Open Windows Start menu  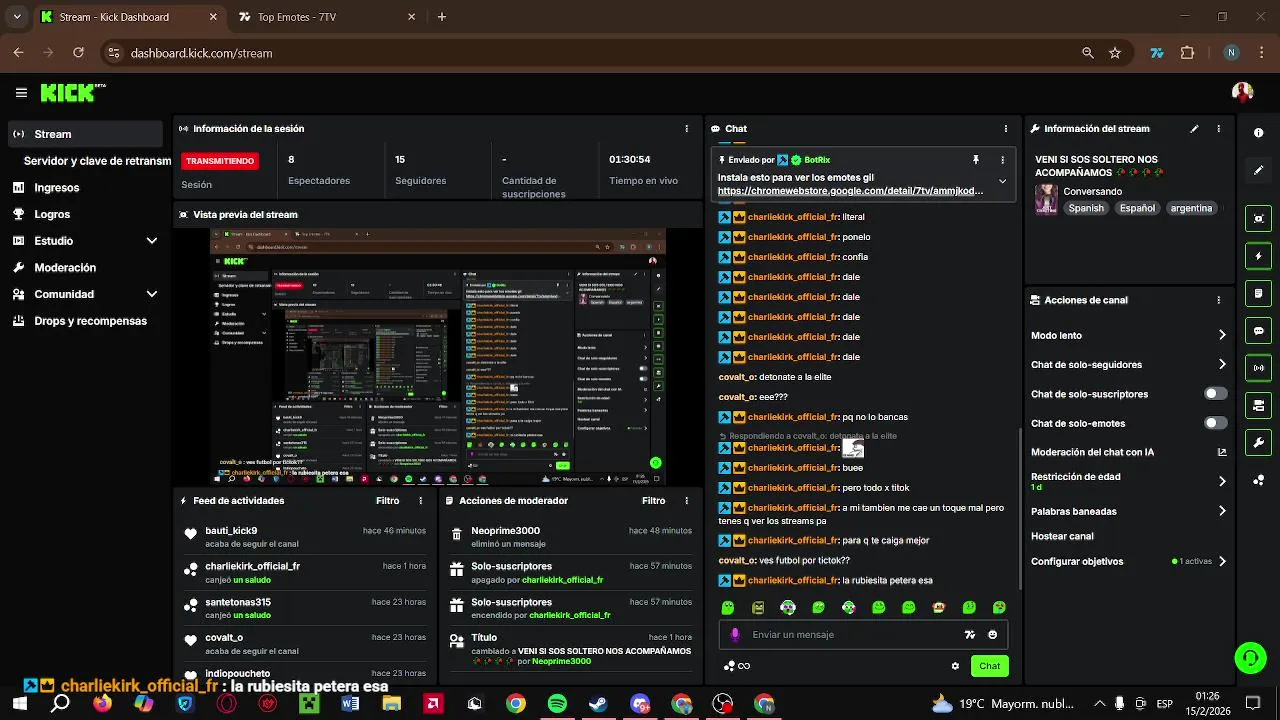[x=20, y=704]
